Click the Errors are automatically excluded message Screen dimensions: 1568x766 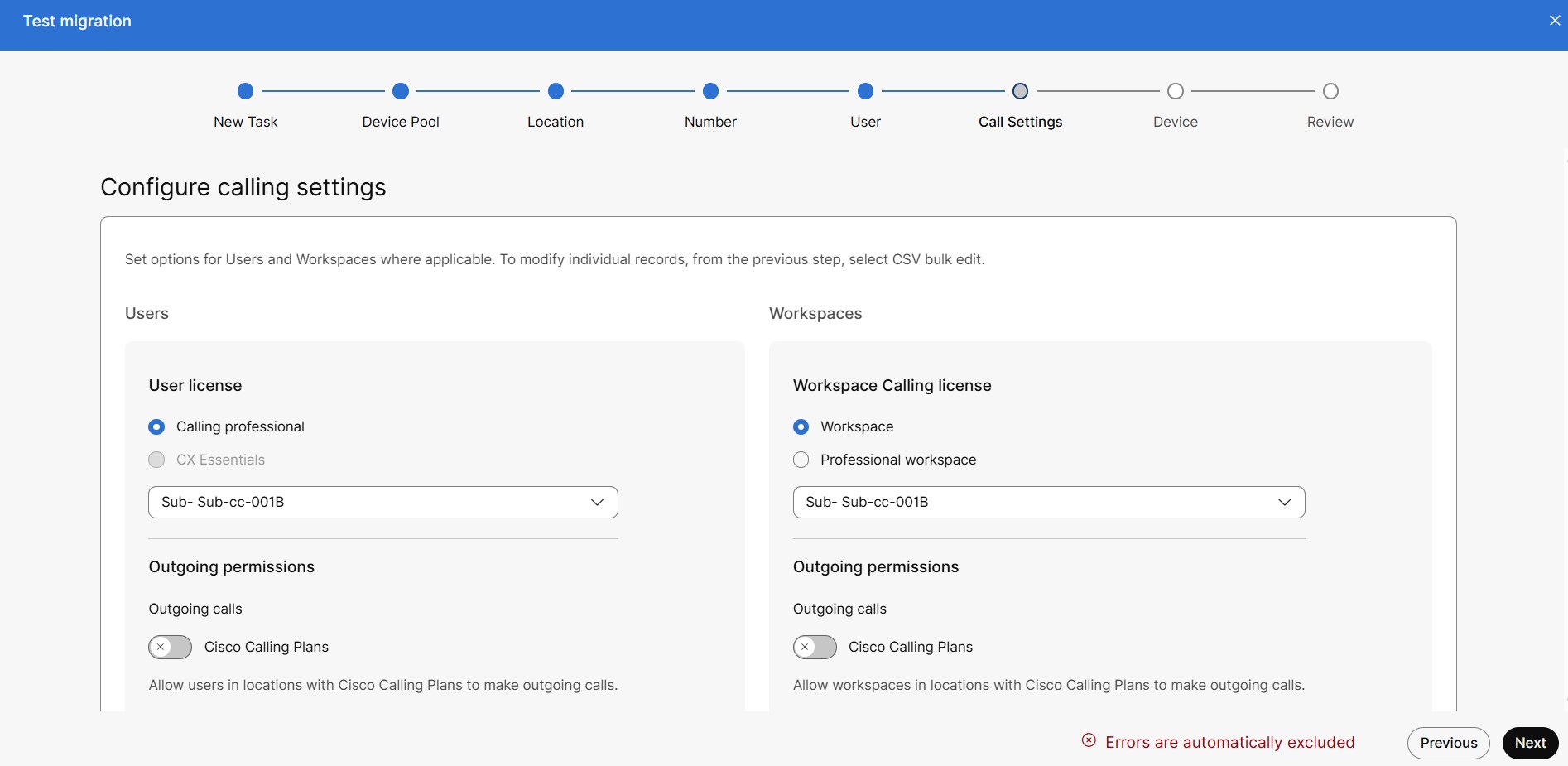click(x=1229, y=742)
